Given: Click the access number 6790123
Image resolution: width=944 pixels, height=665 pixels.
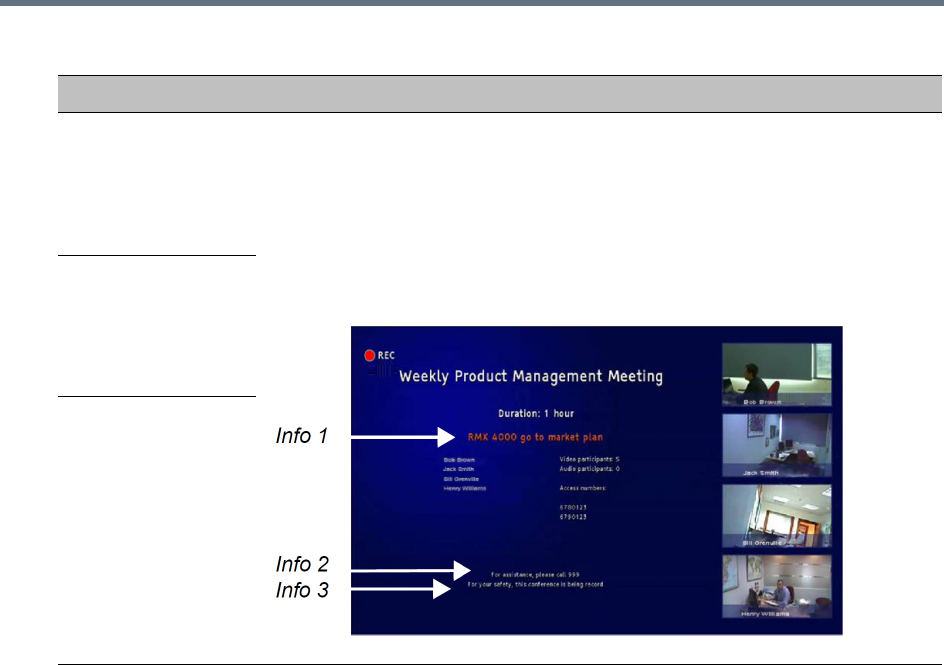Looking at the screenshot, I should 573,517.
